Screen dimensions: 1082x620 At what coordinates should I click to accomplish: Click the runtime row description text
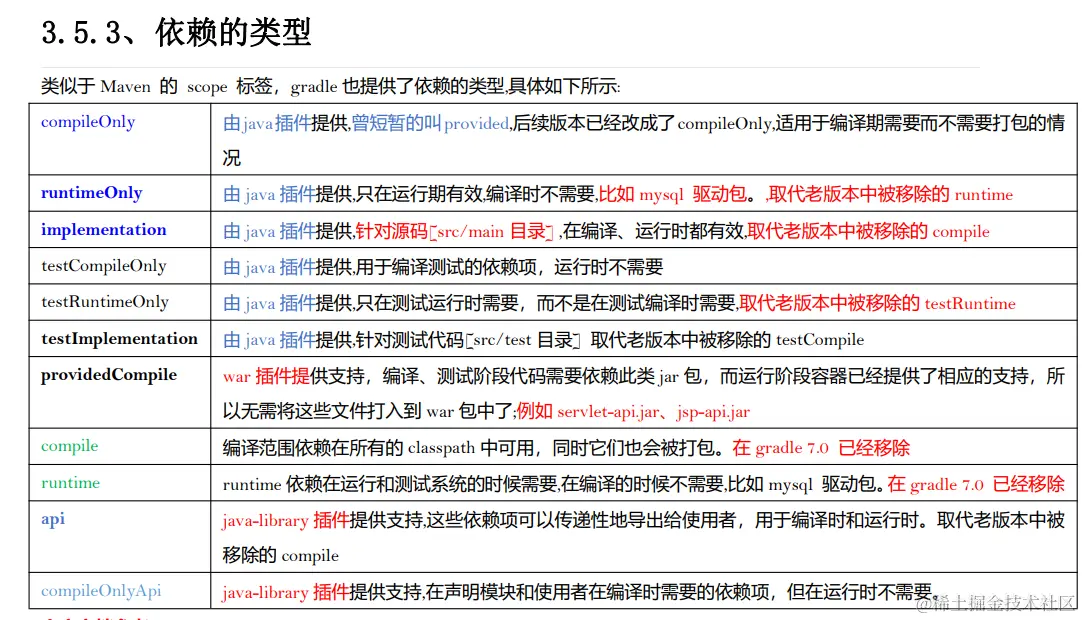pos(644,484)
